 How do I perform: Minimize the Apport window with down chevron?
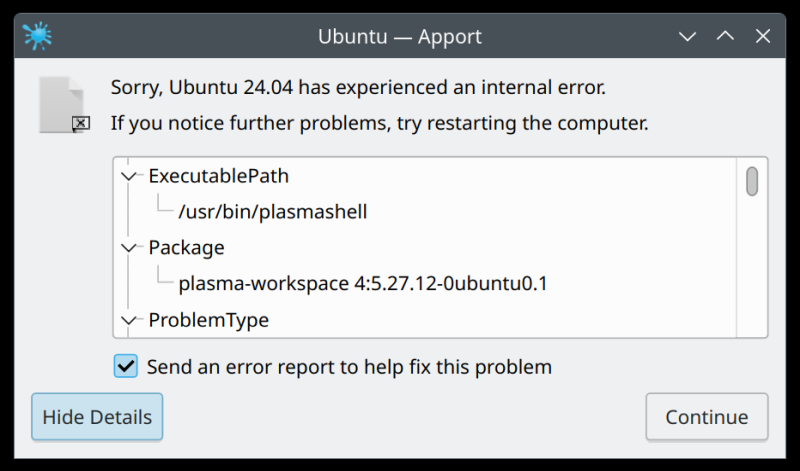[687, 36]
